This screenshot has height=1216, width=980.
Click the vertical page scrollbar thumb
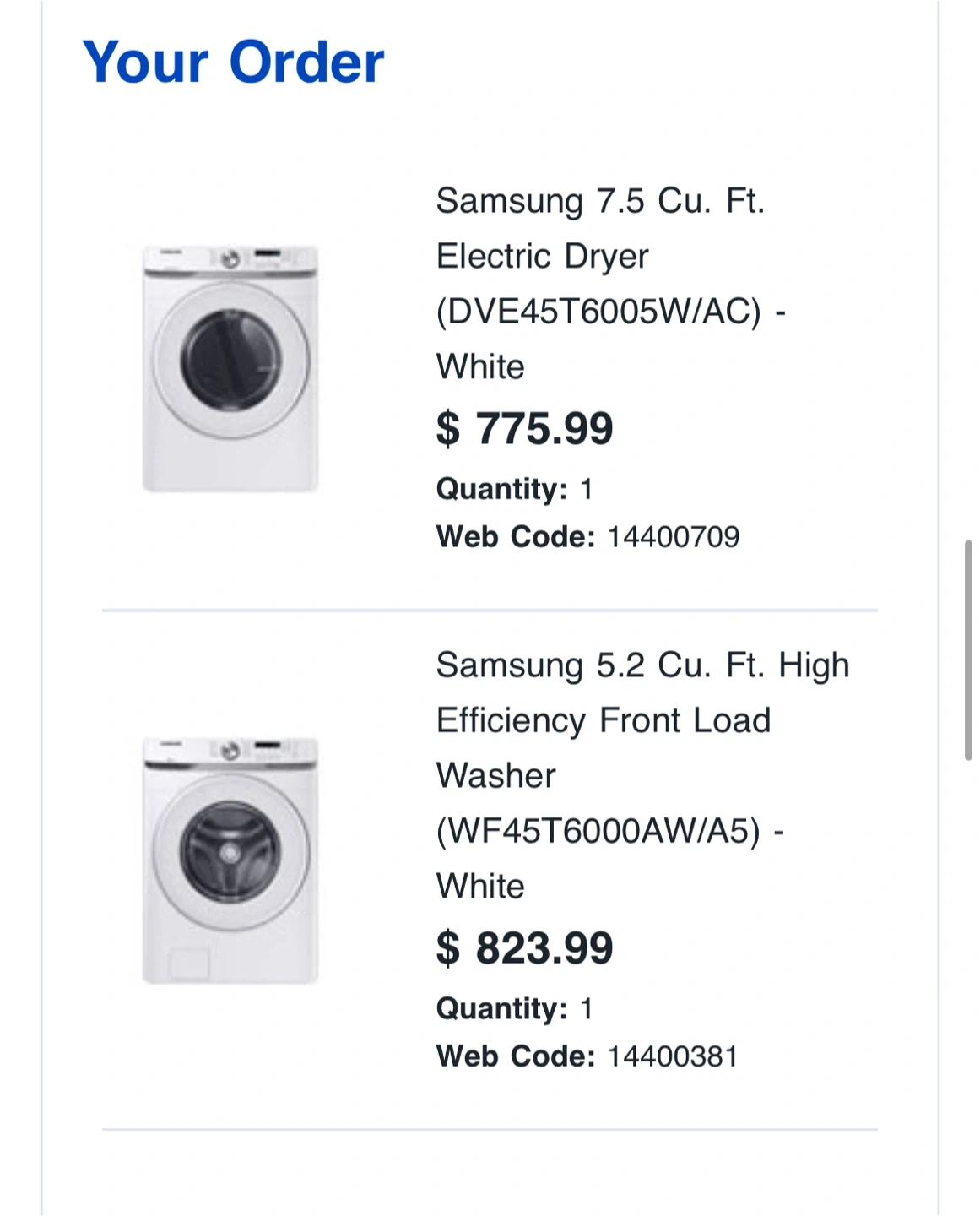(968, 650)
